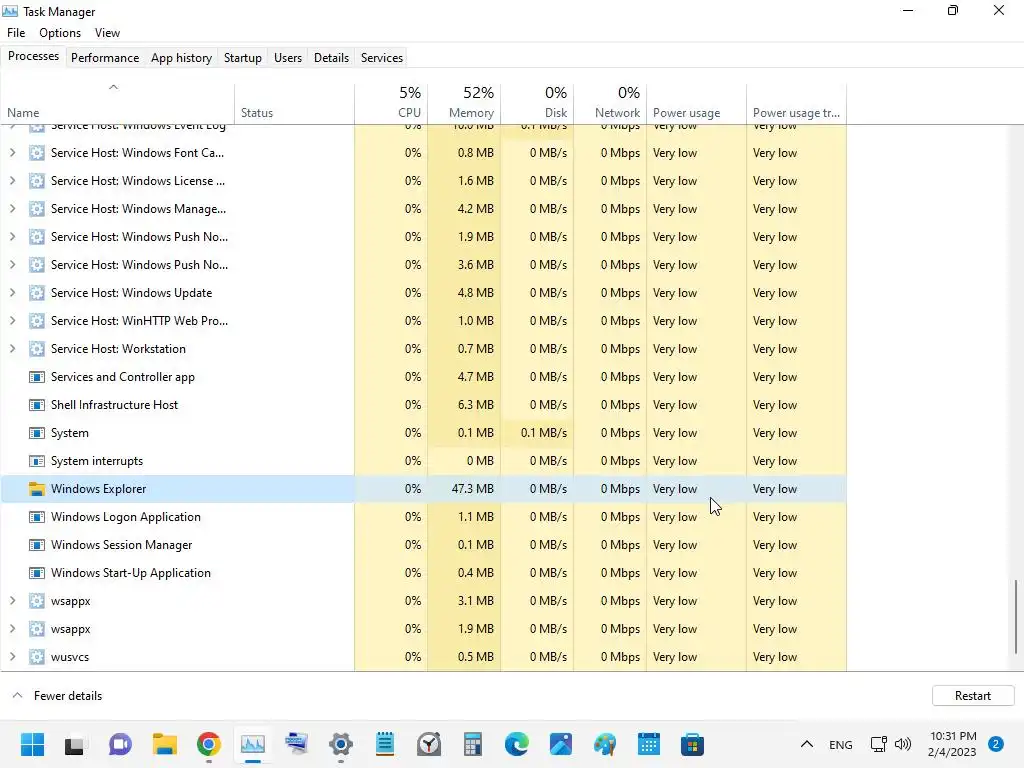Switch to the Details tab
This screenshot has width=1024, height=768.
click(x=331, y=57)
